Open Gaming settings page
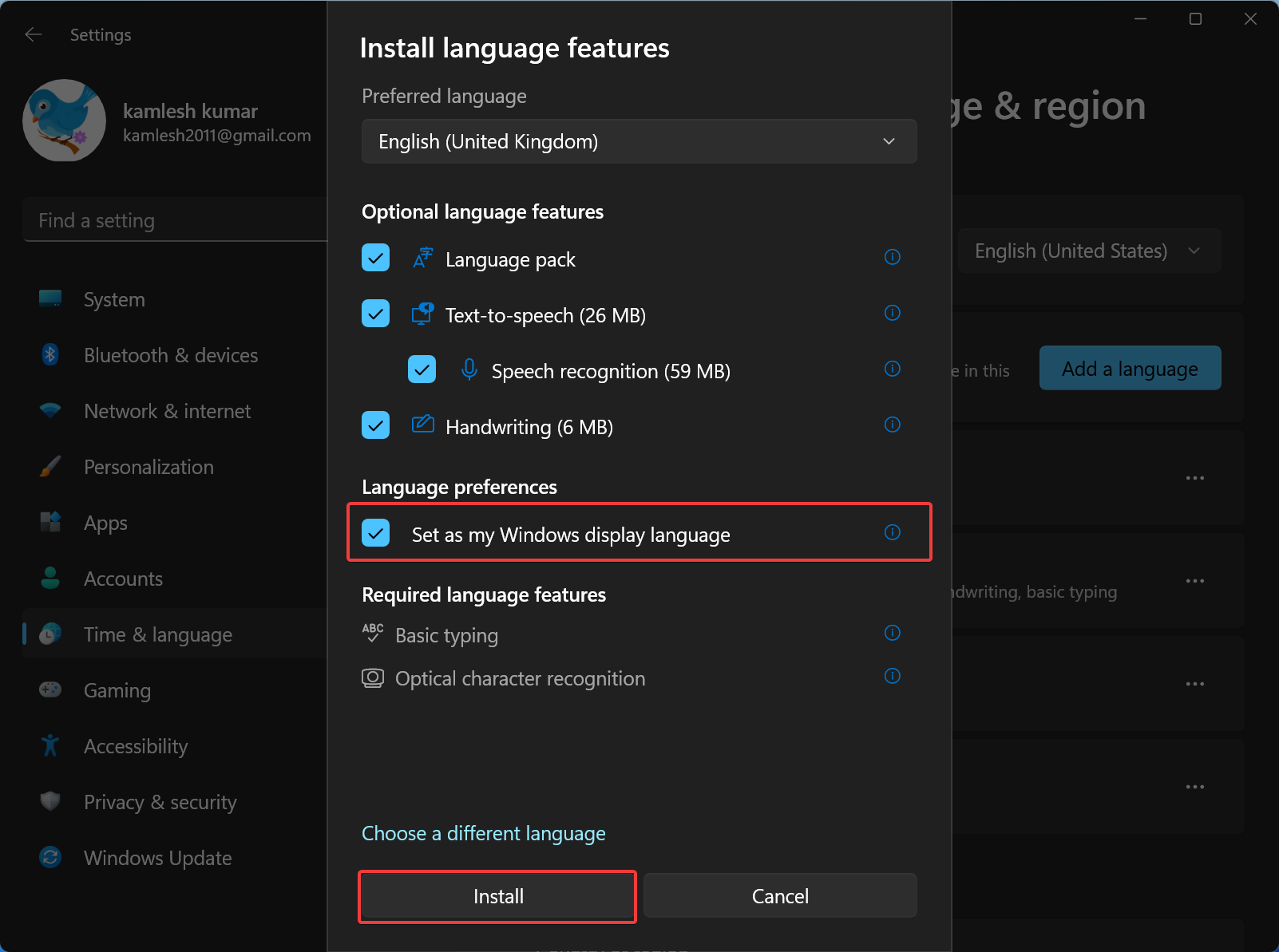The image size is (1279, 952). (176, 690)
